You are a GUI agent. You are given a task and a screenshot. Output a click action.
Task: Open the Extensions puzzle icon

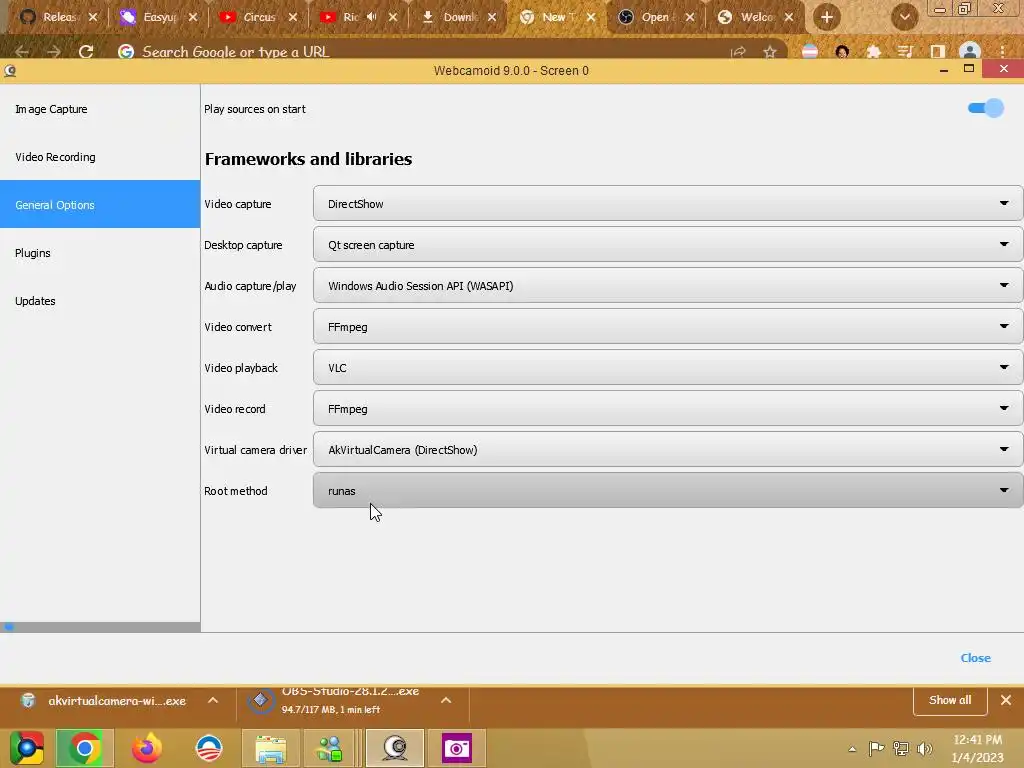click(x=873, y=52)
